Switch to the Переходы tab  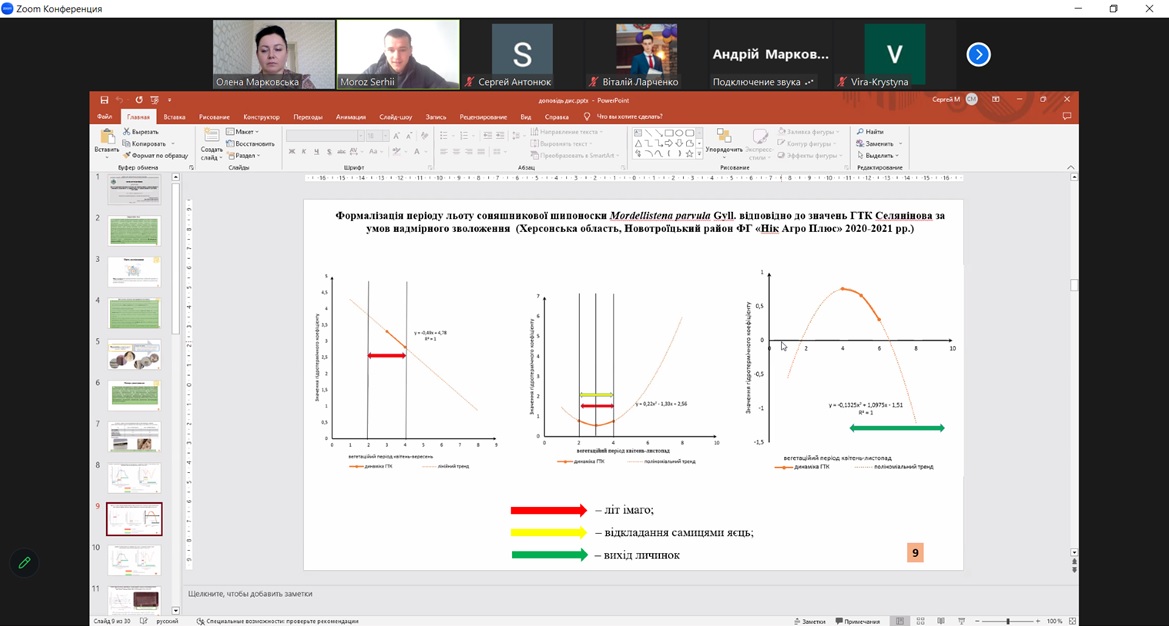click(308, 117)
